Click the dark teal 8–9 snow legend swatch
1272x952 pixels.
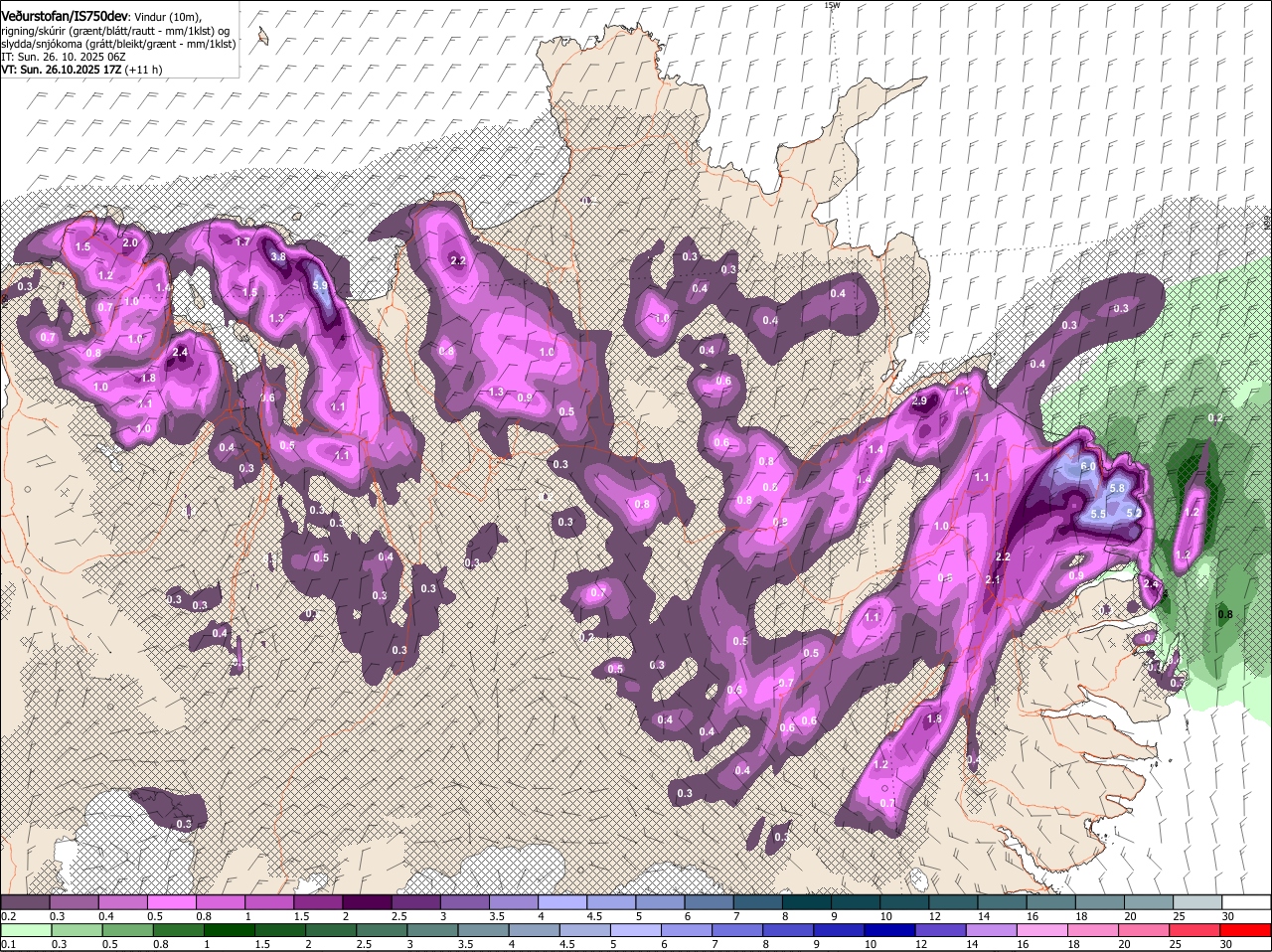(807, 901)
